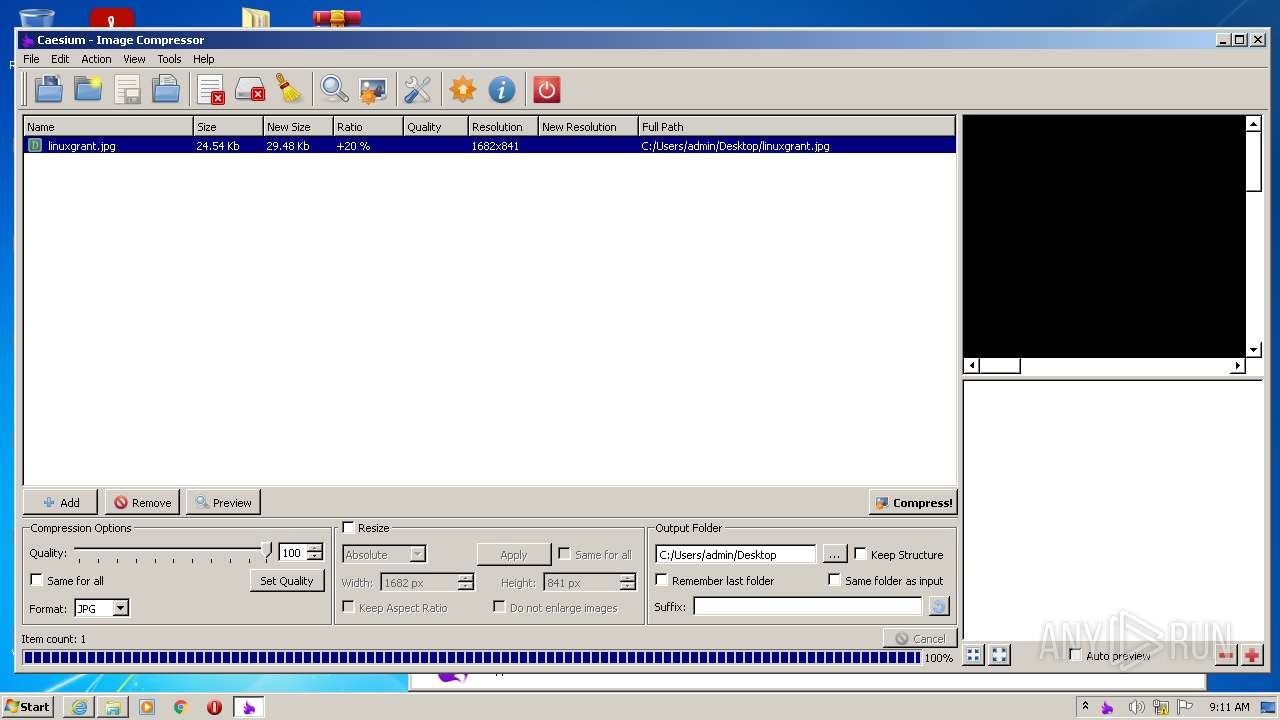Image resolution: width=1280 pixels, height=720 pixels.
Task: Toggle Remember last folder checkbox
Action: pos(661,580)
